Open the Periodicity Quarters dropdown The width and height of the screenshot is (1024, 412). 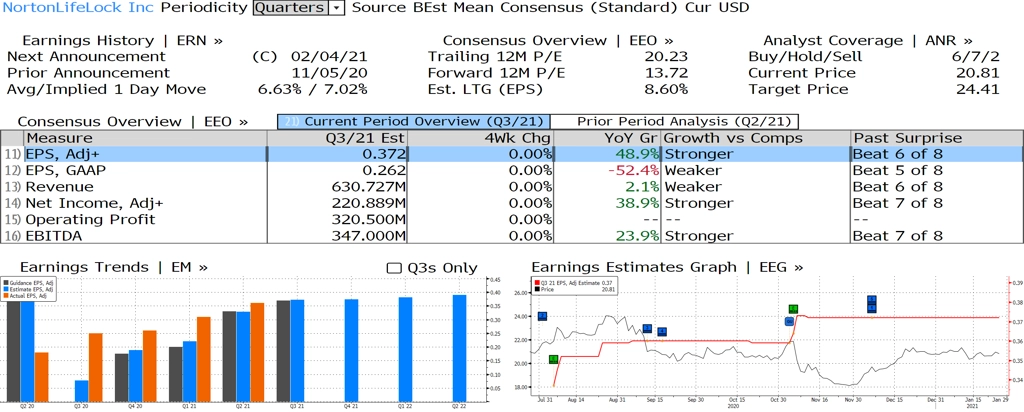coord(298,8)
